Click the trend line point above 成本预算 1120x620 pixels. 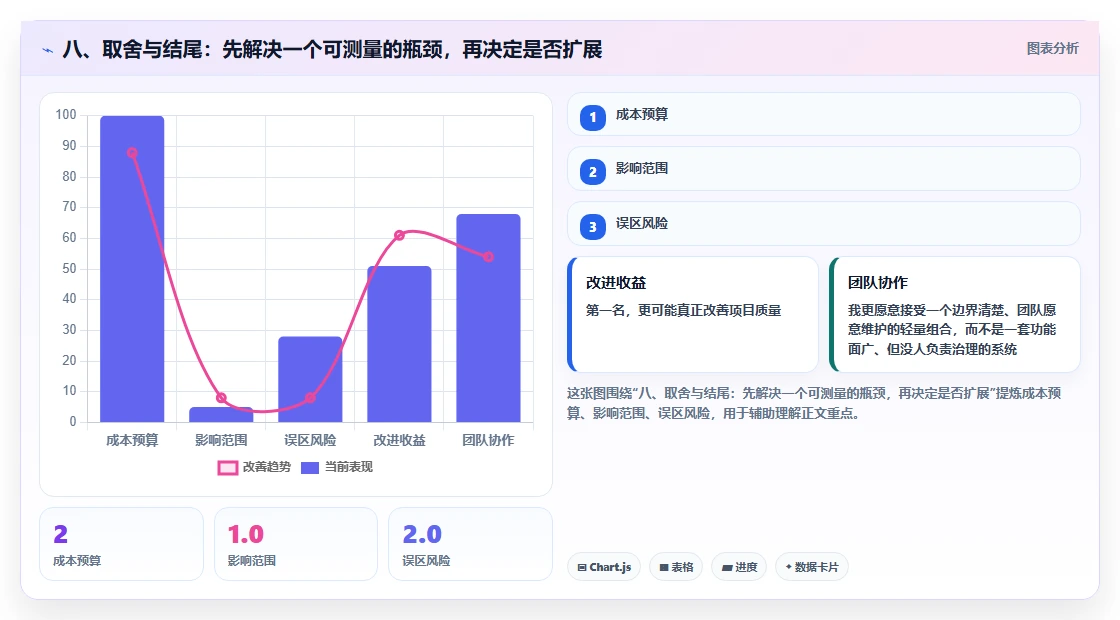pos(132,153)
